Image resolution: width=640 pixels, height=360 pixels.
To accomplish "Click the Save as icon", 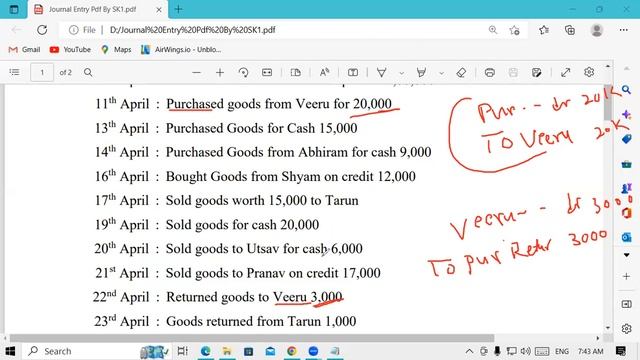I will [x=537, y=73].
